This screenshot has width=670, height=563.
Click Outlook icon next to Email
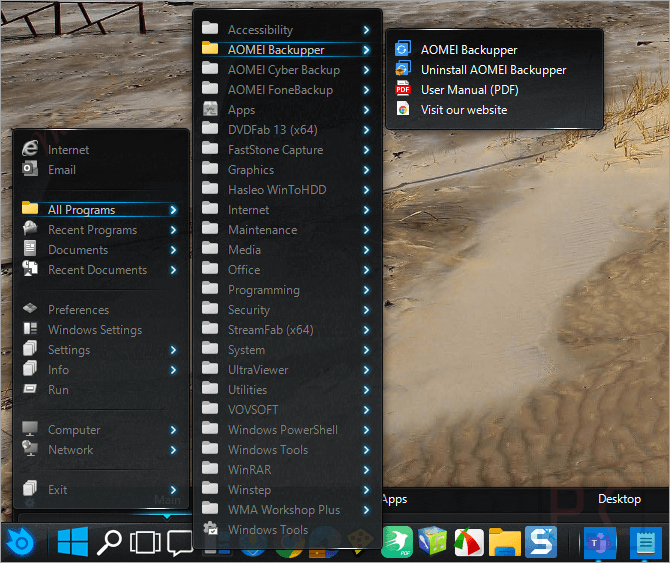click(x=30, y=169)
